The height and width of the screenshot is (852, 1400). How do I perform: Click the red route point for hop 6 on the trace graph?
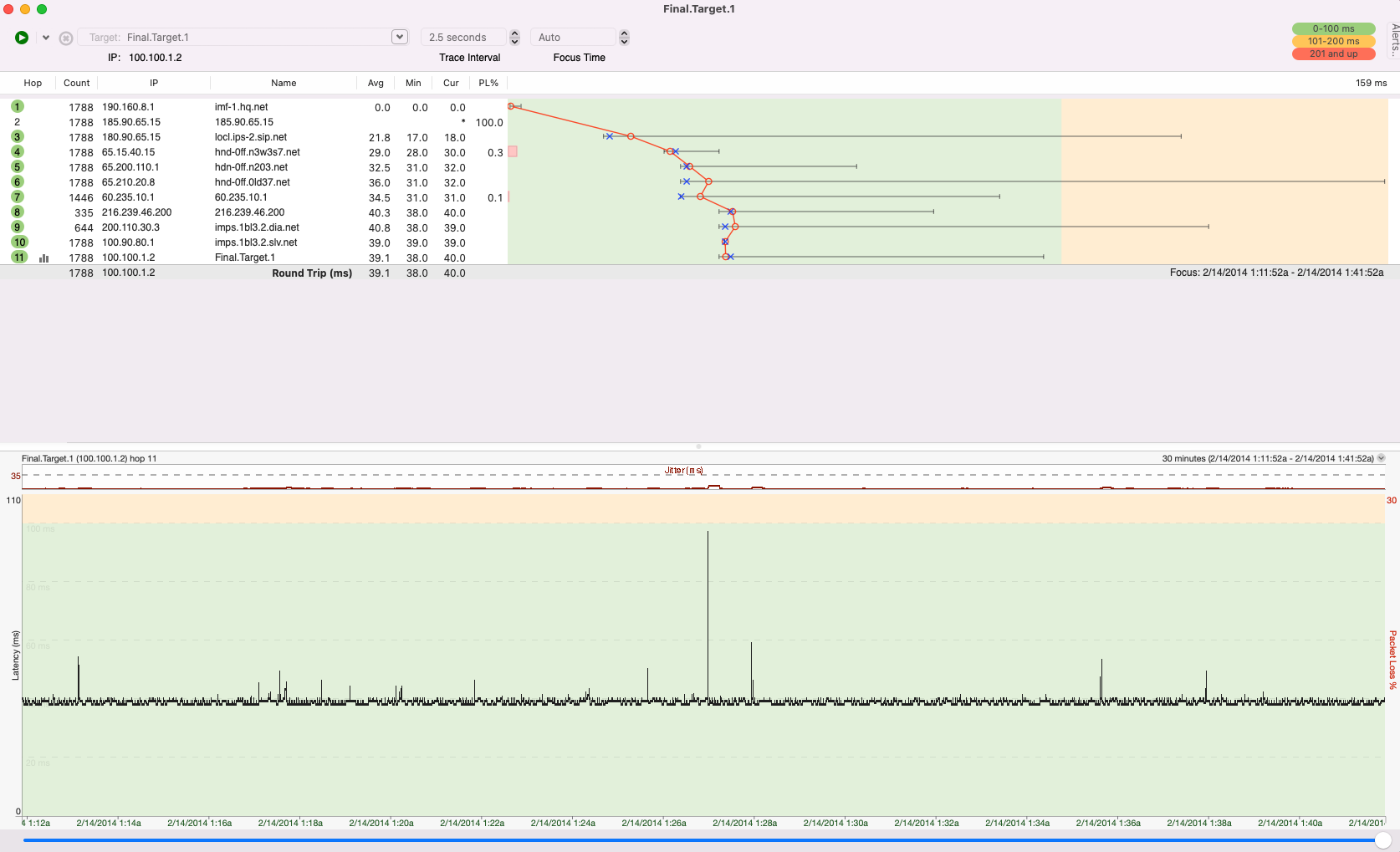708,181
